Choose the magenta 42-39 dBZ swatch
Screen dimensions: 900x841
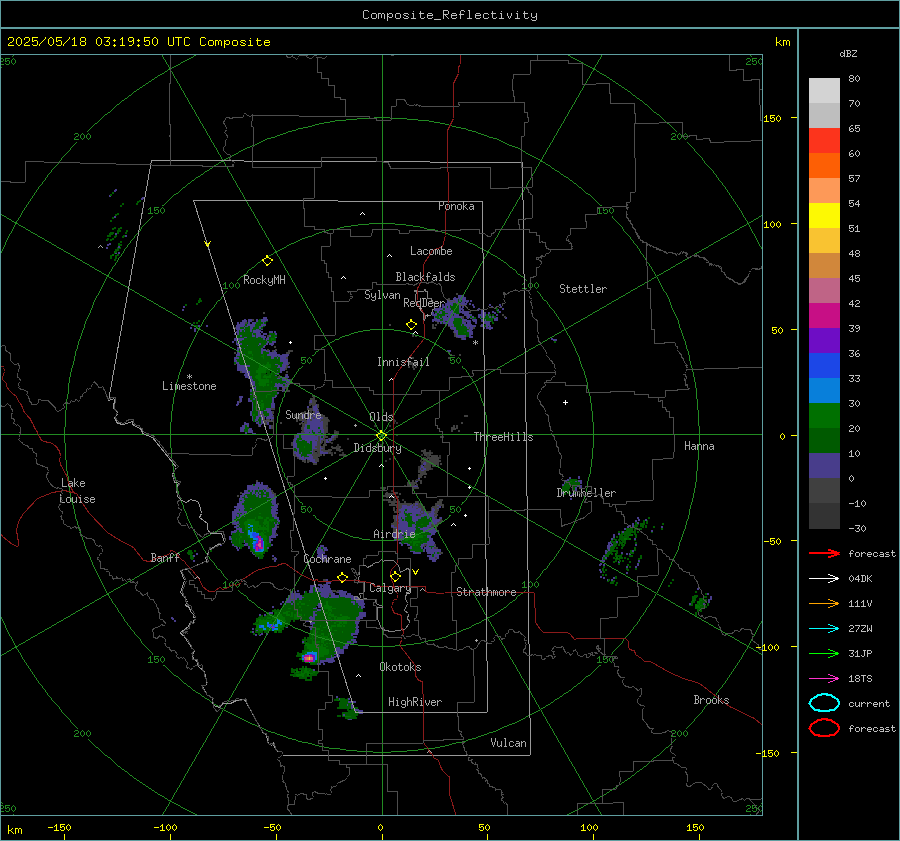(824, 316)
